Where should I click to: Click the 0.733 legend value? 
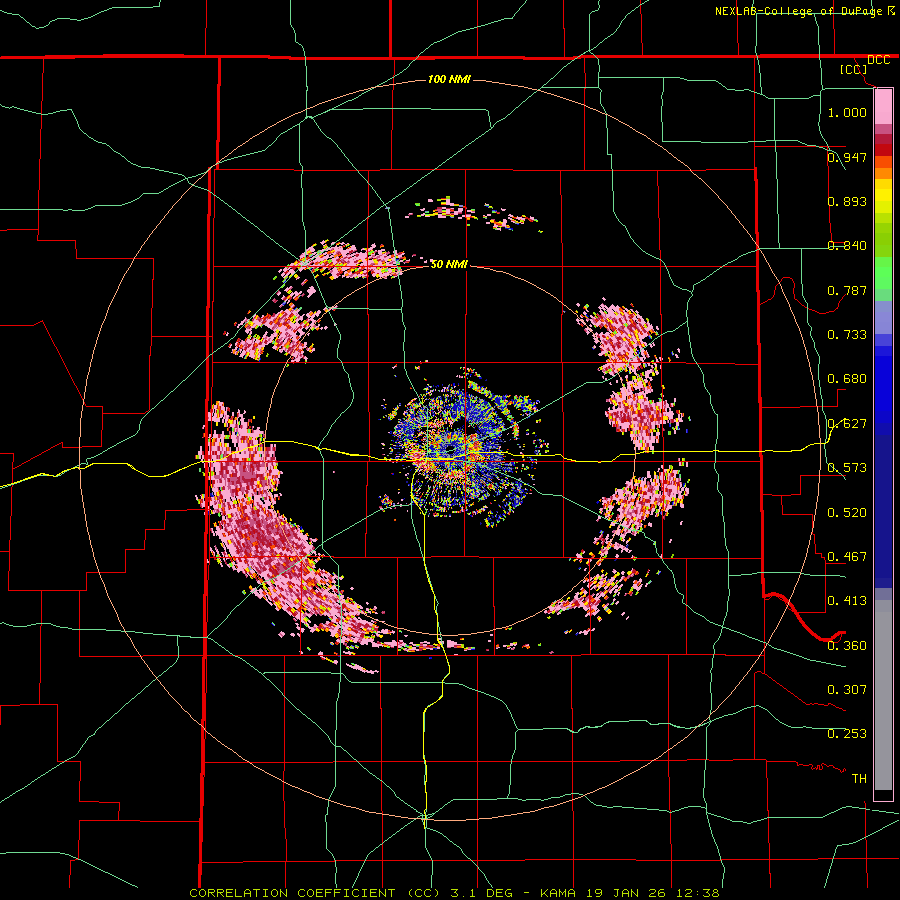847,335
